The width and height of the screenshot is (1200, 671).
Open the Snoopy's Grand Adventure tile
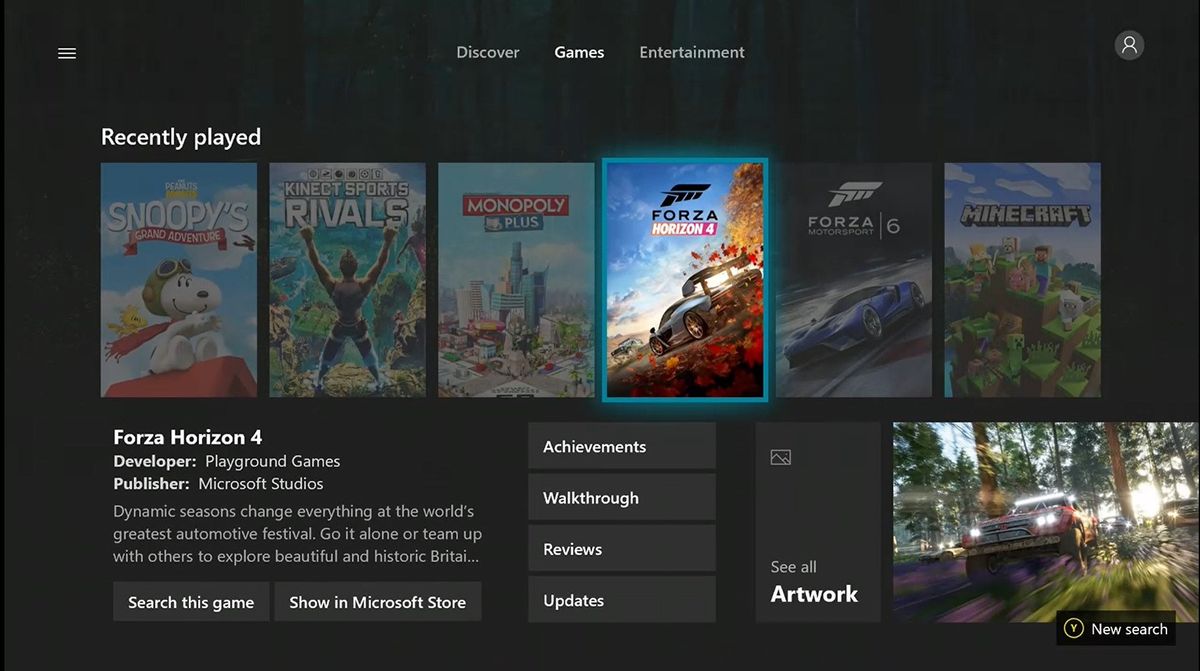(178, 280)
